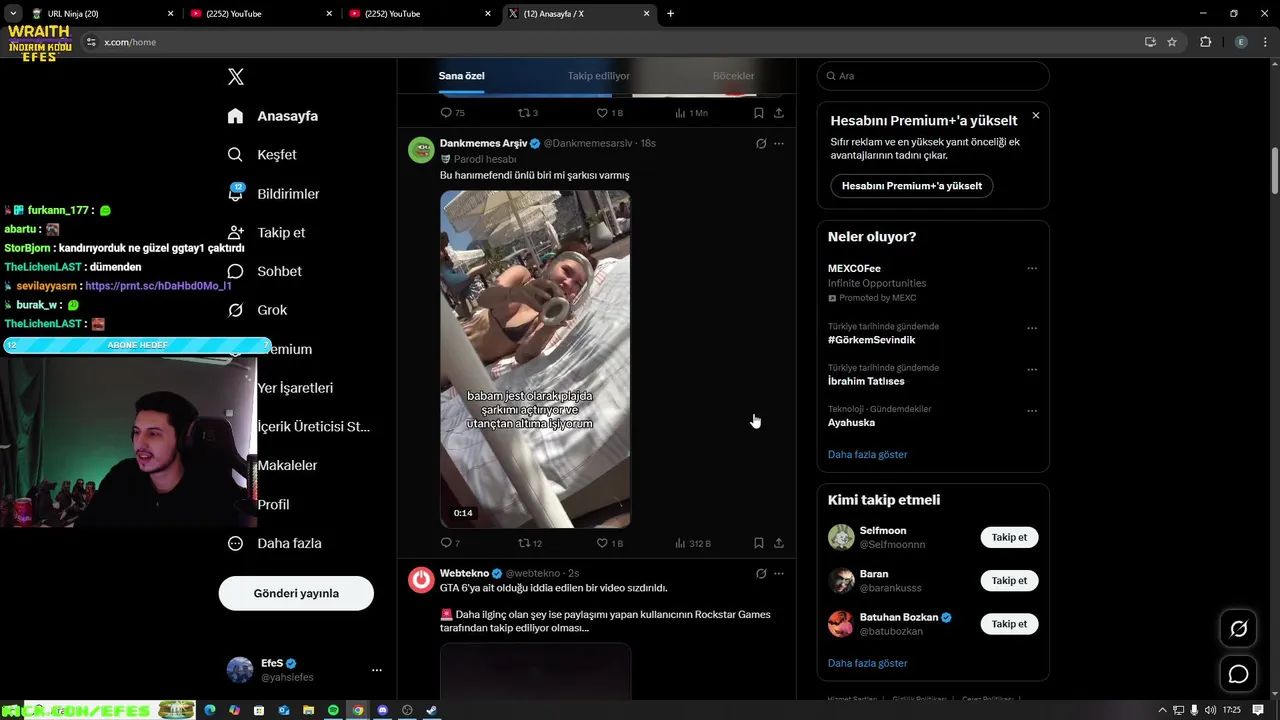The height and width of the screenshot is (720, 1280).
Task: Open the Dankmemes Arşiv profile avatar
Action: (x=421, y=150)
